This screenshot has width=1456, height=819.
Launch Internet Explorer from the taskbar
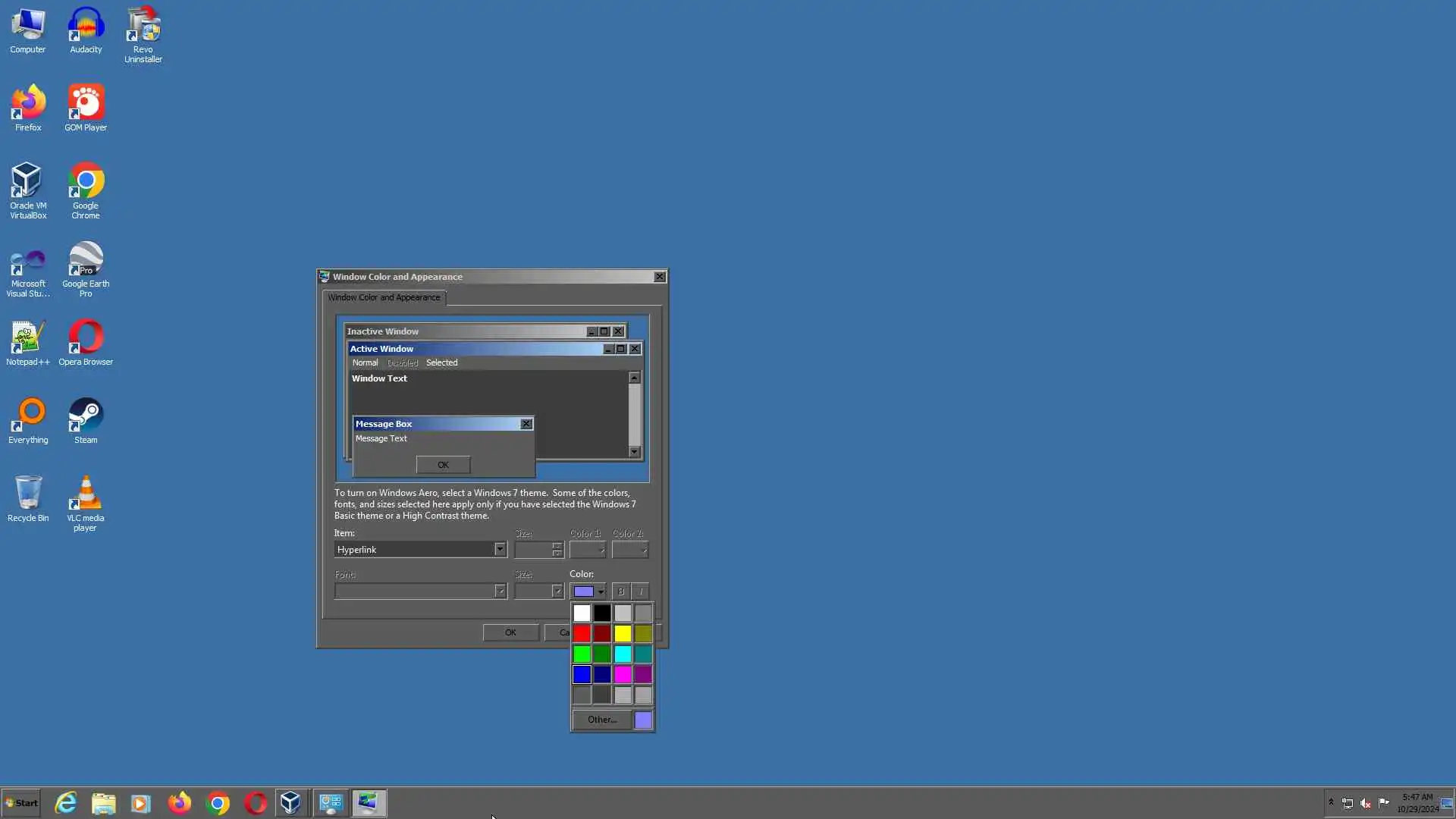pos(66,803)
